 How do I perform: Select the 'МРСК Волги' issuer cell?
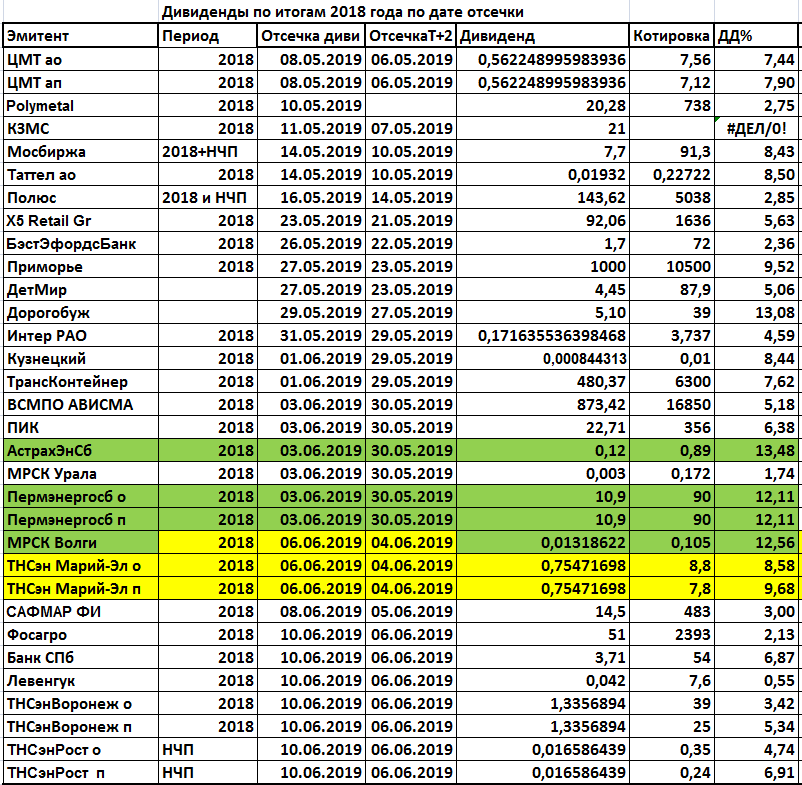[x=81, y=543]
